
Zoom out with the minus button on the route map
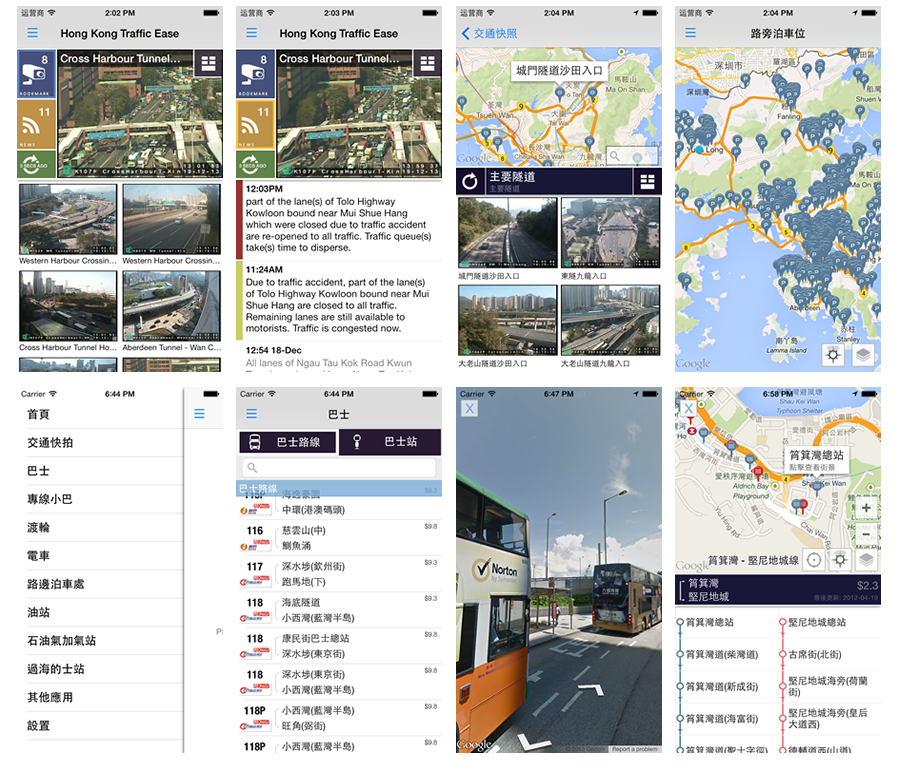point(866,536)
